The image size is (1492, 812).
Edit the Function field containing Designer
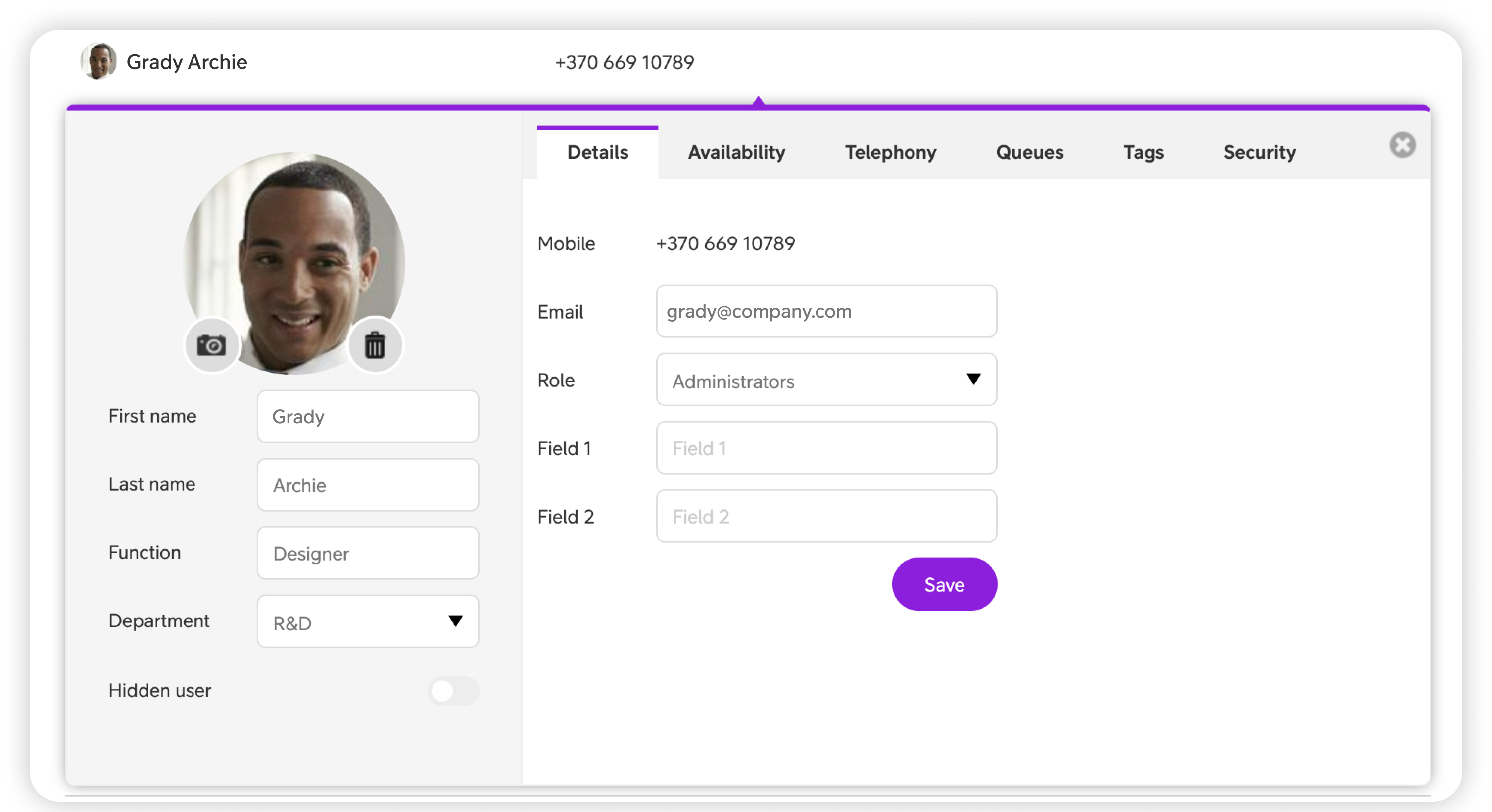pyautogui.click(x=368, y=553)
